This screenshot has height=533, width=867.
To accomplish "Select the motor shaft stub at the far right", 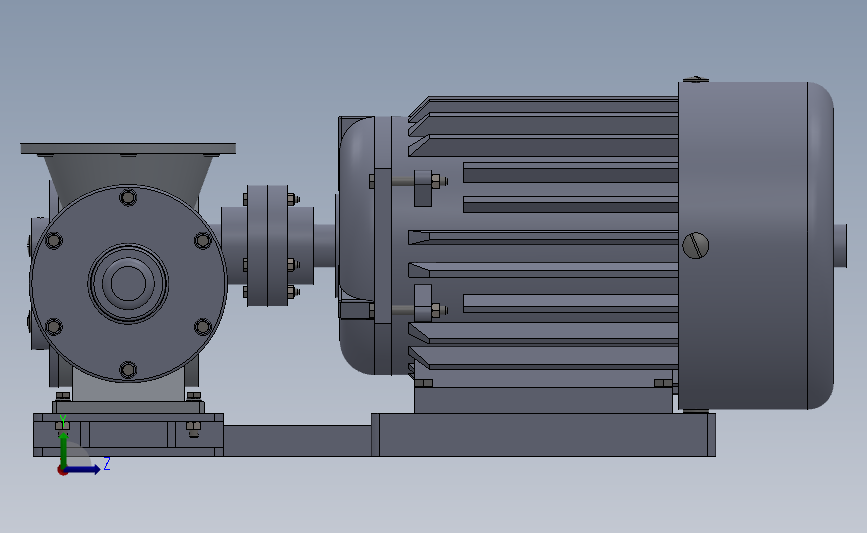I will (840, 245).
